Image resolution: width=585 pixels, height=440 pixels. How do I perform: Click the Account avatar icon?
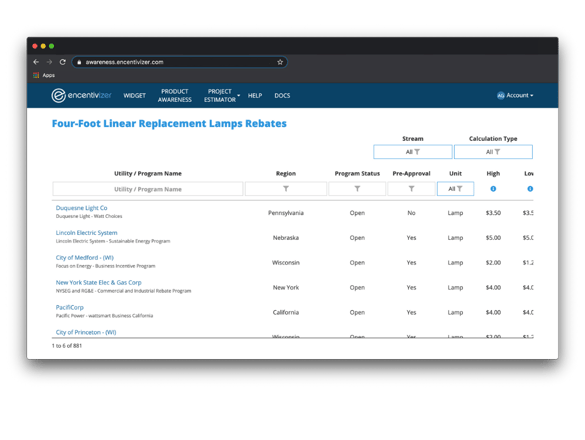pos(501,96)
